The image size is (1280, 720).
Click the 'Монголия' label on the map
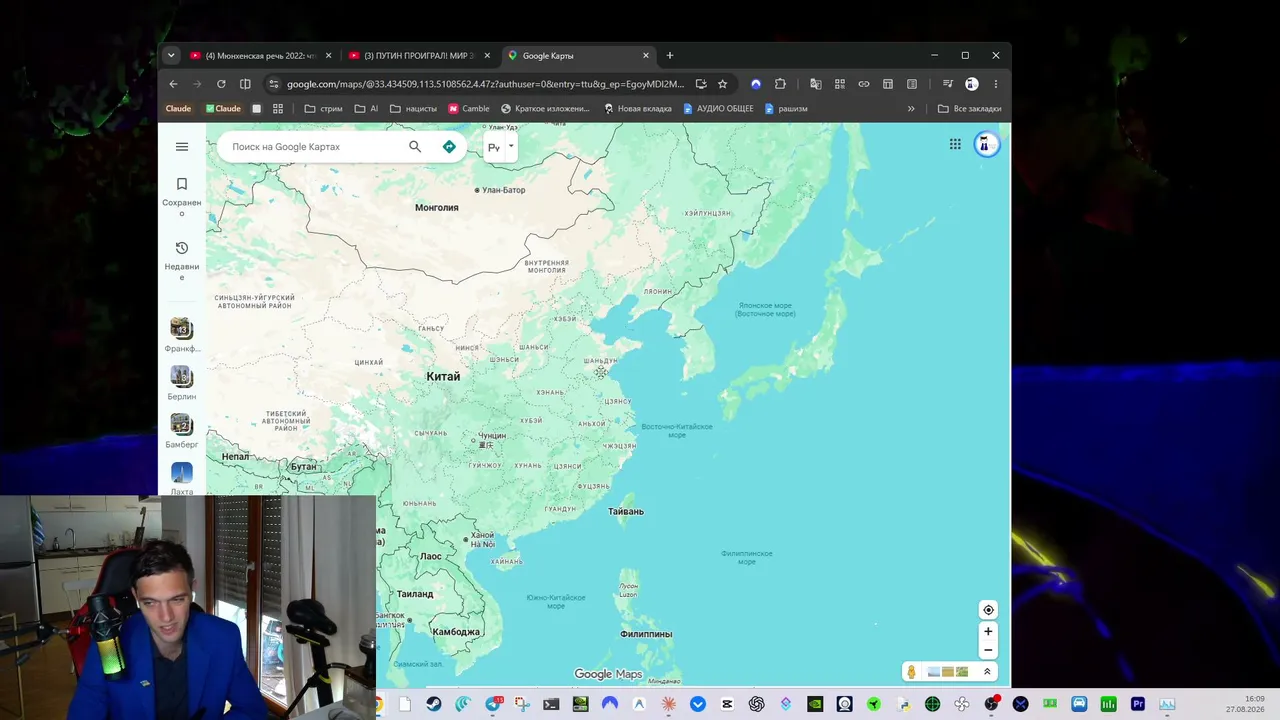[437, 208]
